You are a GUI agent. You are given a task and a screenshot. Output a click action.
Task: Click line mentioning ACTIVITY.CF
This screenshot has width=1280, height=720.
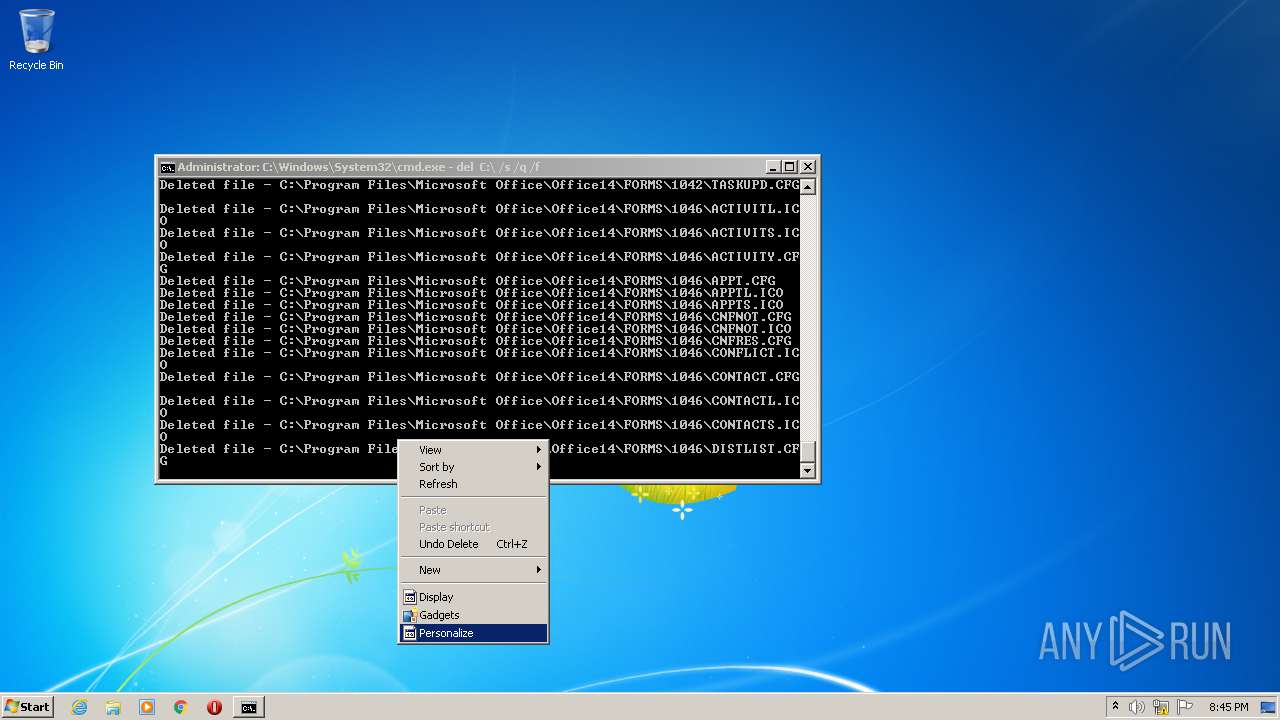(480, 257)
